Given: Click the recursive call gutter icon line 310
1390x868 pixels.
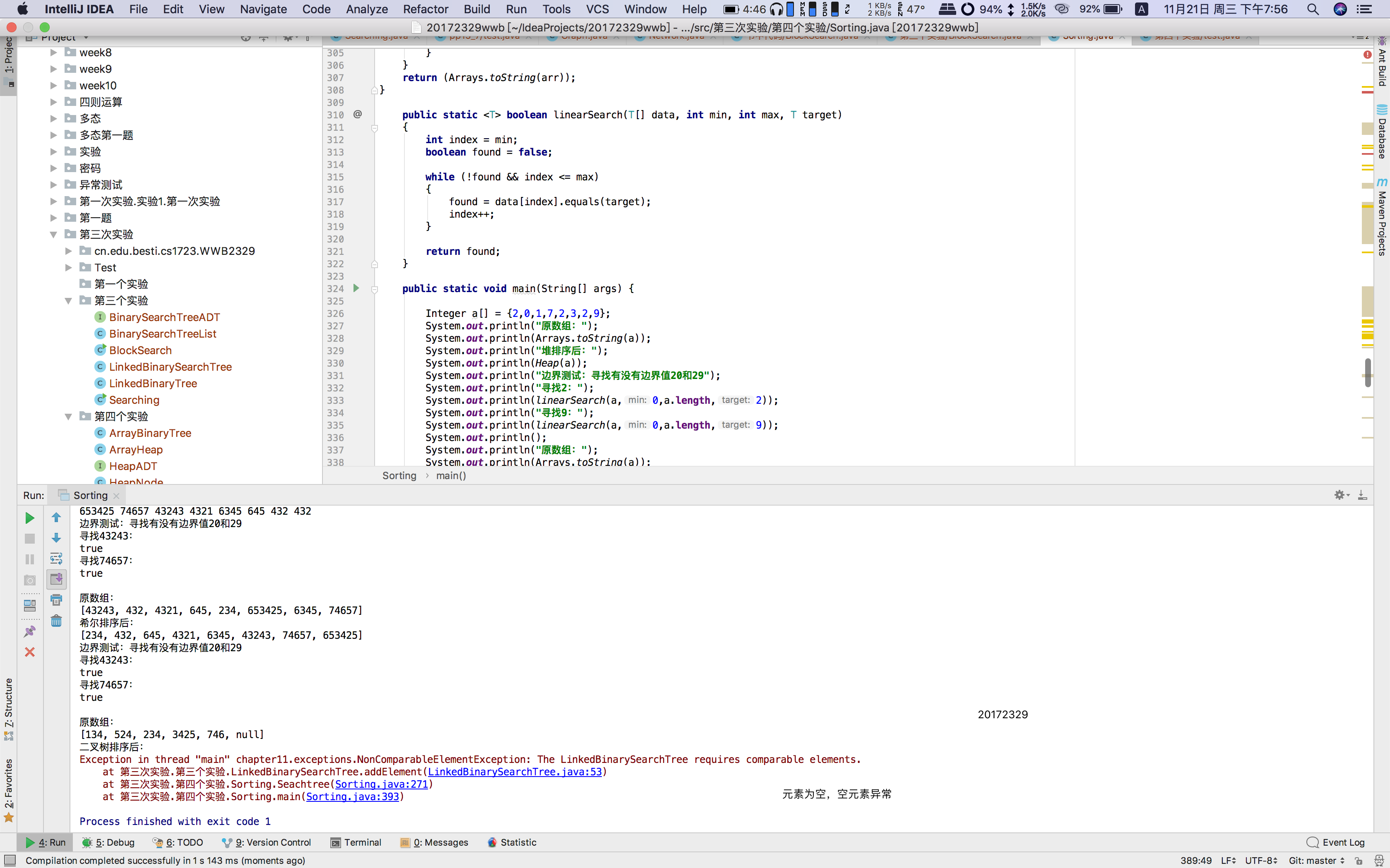Looking at the screenshot, I should 357,114.
